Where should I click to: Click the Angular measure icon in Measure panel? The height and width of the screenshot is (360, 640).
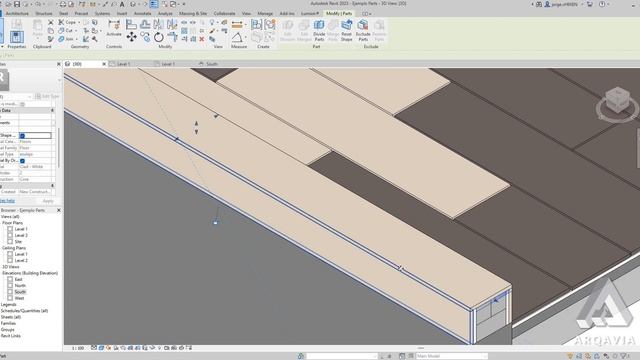click(x=237, y=38)
